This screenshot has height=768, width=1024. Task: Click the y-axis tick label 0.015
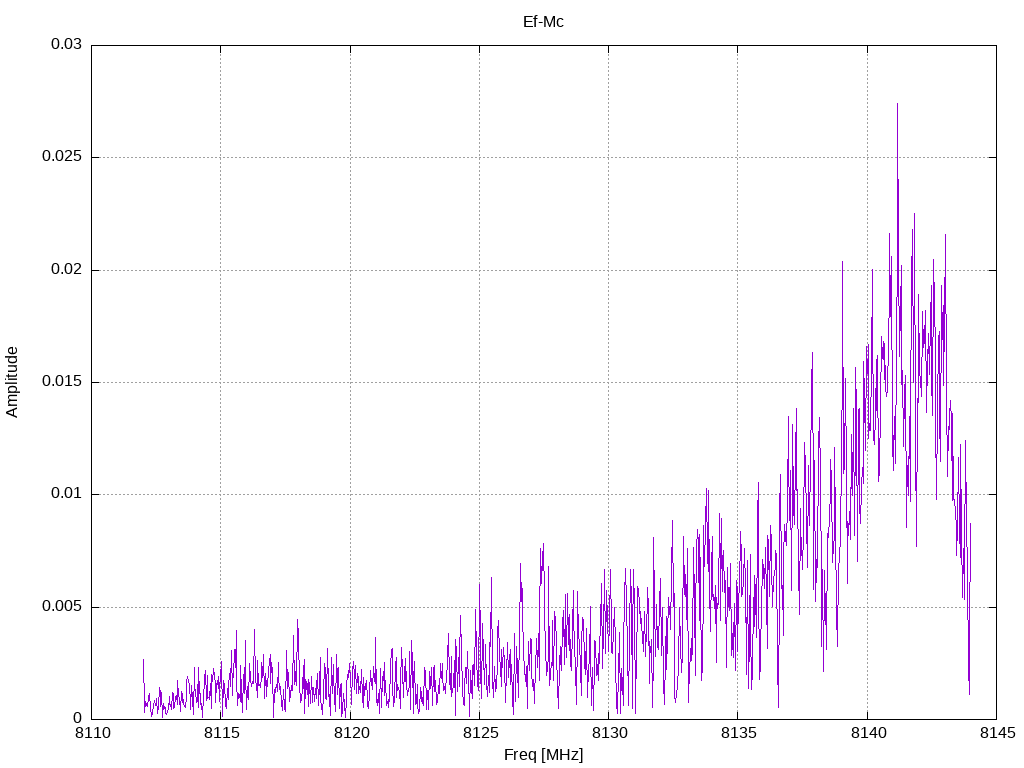point(63,381)
